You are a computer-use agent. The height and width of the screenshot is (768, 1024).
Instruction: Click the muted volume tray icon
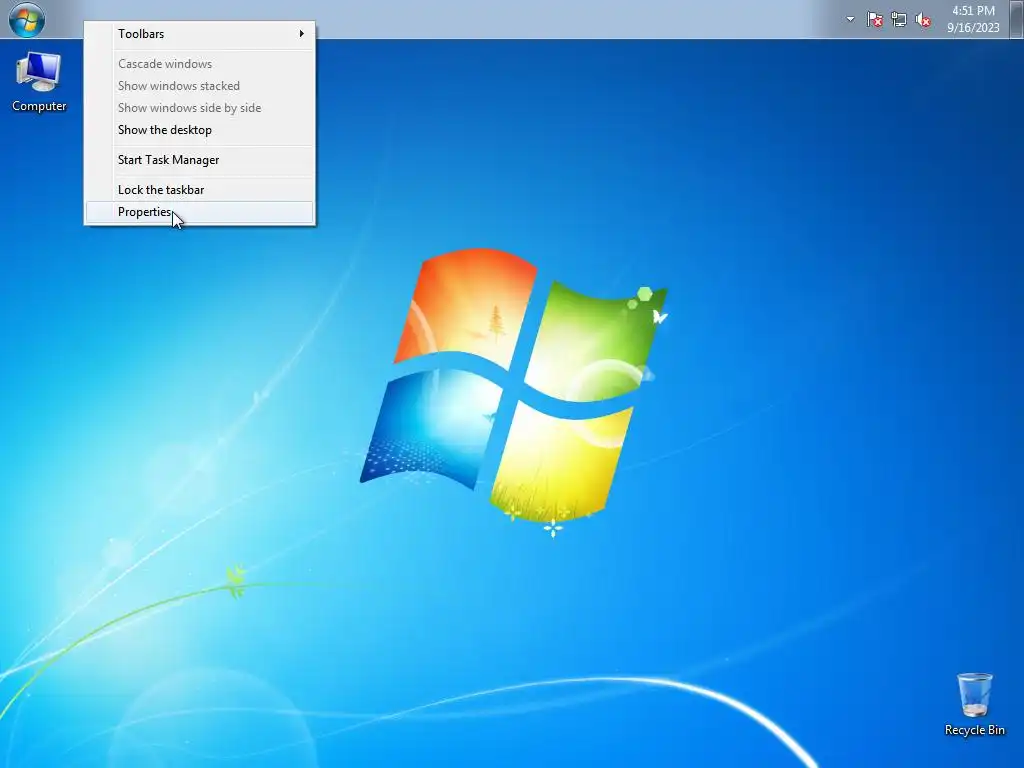(923, 20)
